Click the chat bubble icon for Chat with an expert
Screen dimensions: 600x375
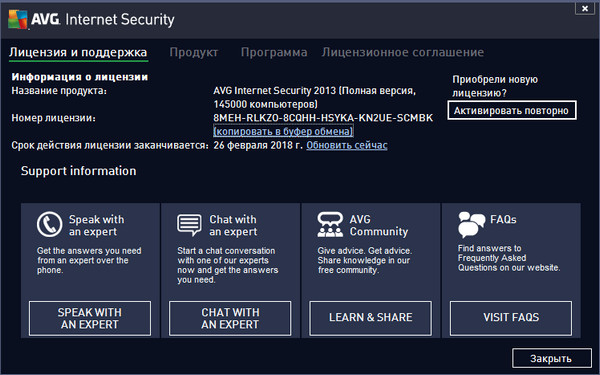(189, 225)
